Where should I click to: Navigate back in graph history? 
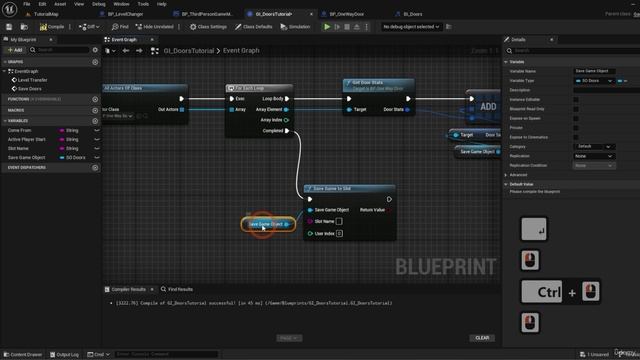point(126,51)
